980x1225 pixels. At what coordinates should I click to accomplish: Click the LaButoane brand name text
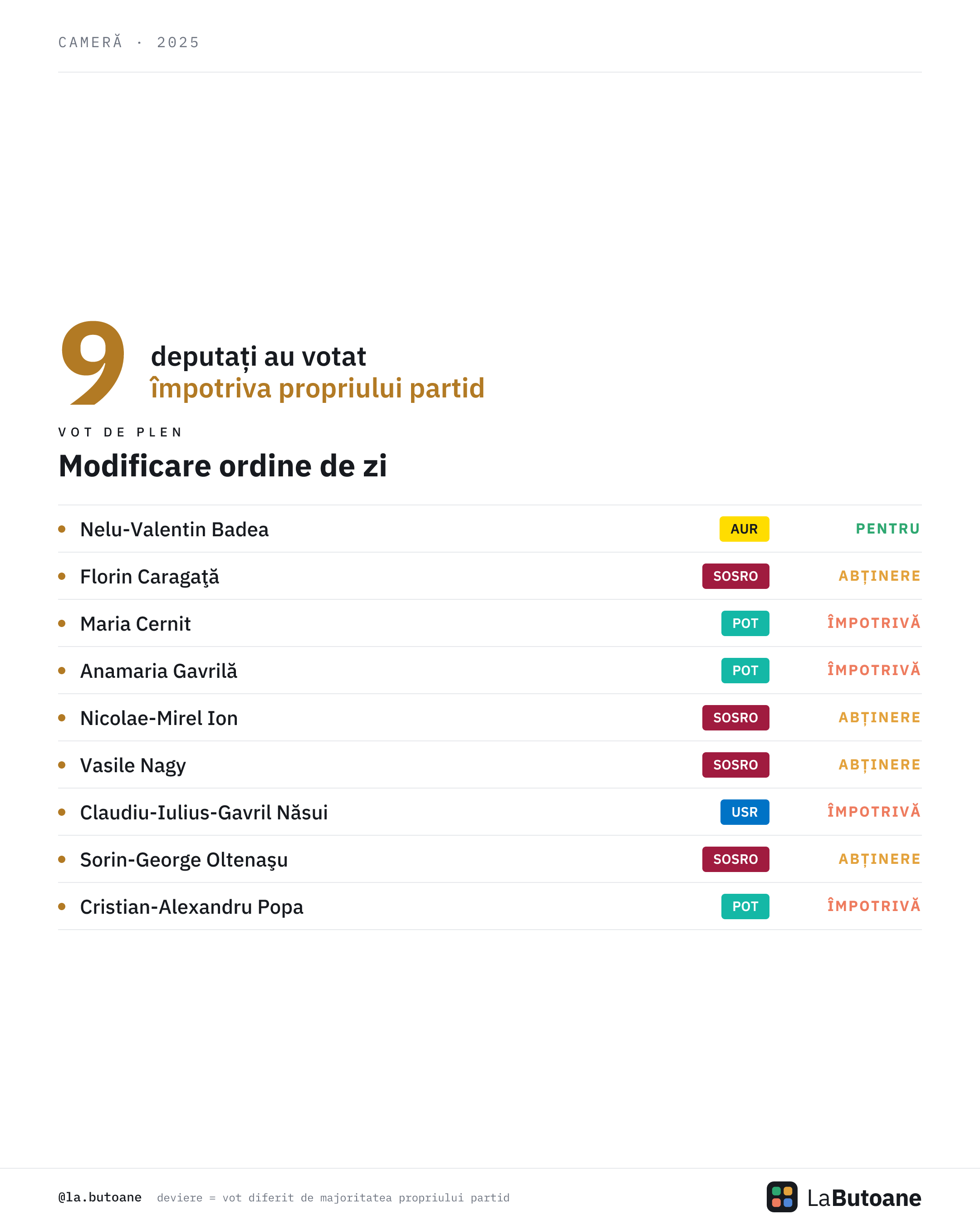coord(864,1198)
